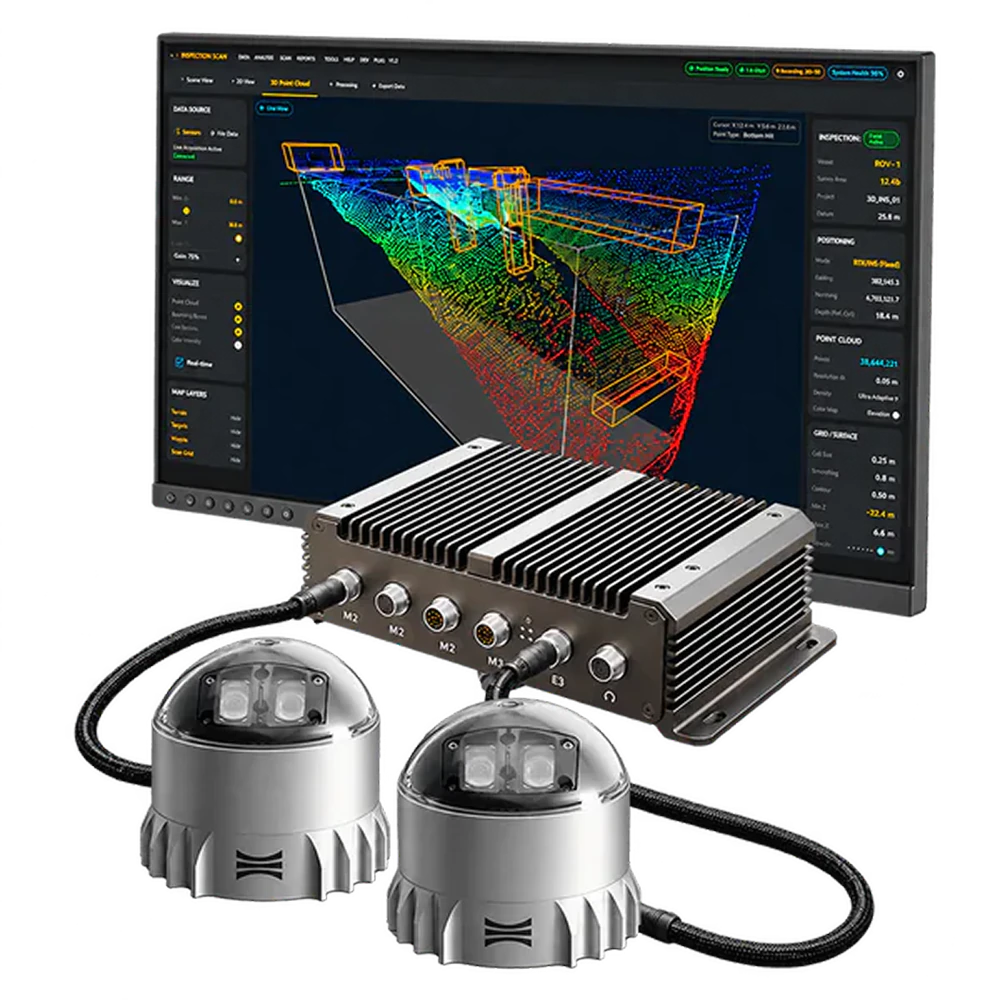Open the ANALYSIS menu
This screenshot has width=1000, height=1000.
pos(263,58)
